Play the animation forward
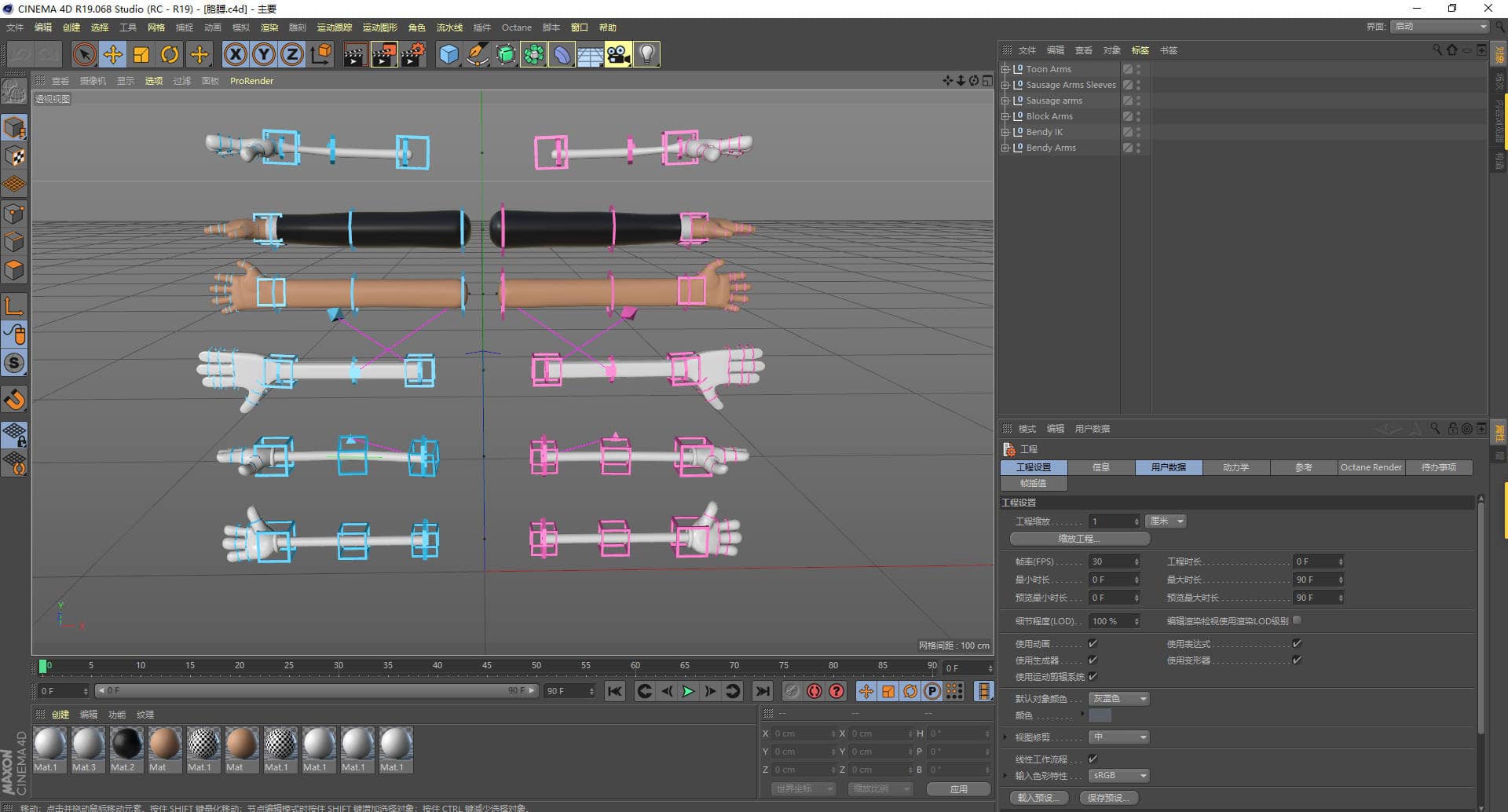Screen dimensions: 1508x812 (x=688, y=691)
